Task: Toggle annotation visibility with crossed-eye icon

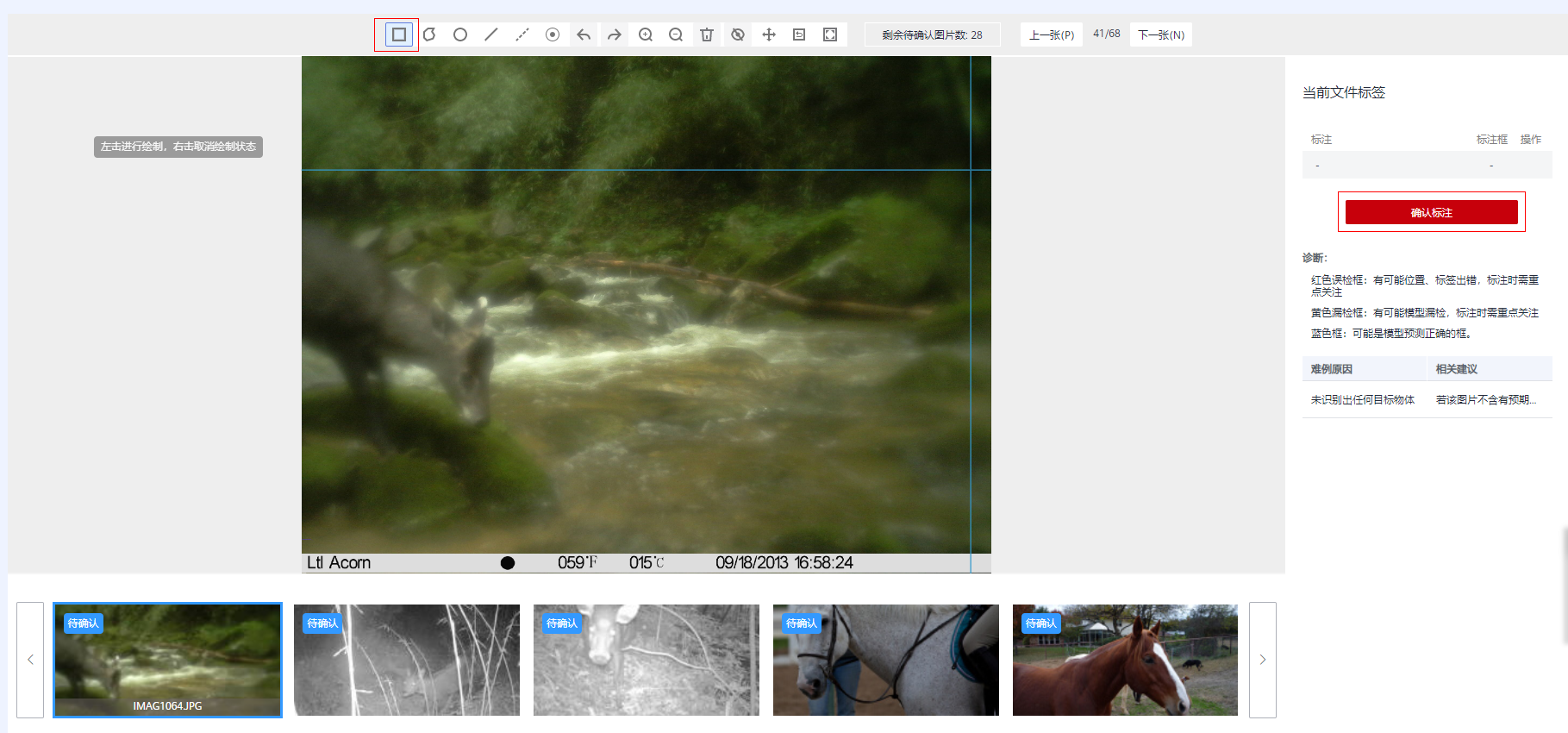Action: 738,34
